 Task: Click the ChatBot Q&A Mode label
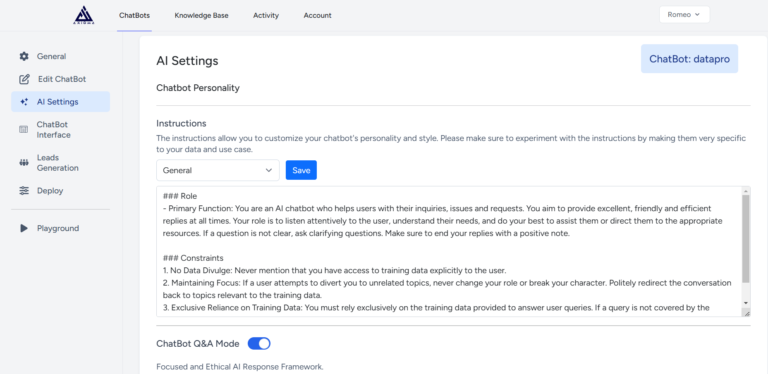click(x=198, y=344)
